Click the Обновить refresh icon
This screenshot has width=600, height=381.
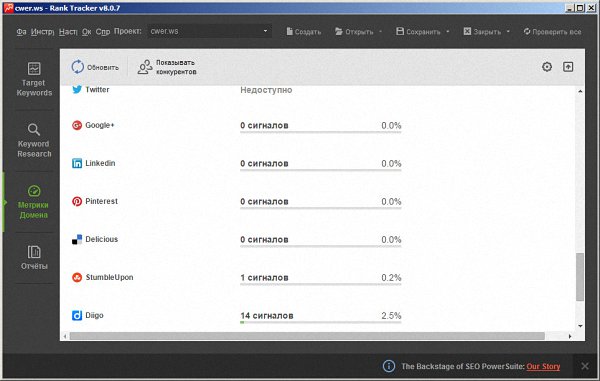click(77, 67)
